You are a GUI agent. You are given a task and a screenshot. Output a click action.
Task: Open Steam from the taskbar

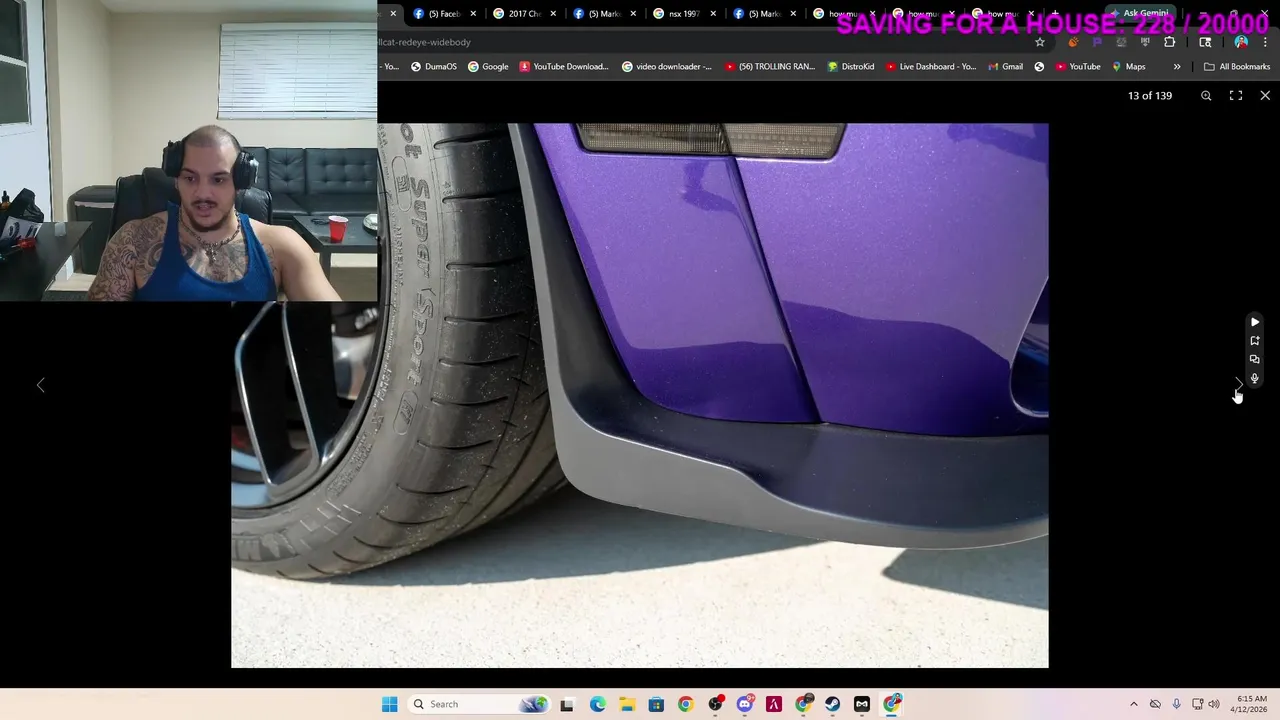coord(832,704)
